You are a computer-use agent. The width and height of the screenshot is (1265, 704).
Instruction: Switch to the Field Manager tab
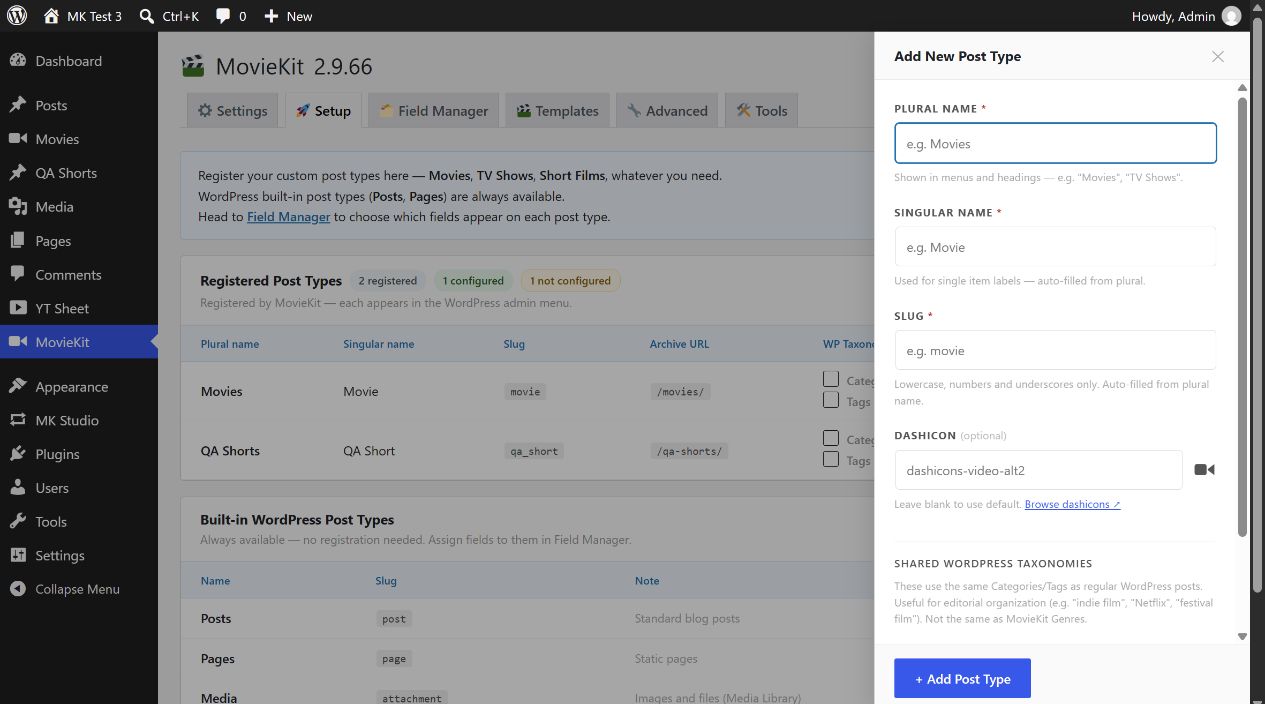tap(433, 111)
